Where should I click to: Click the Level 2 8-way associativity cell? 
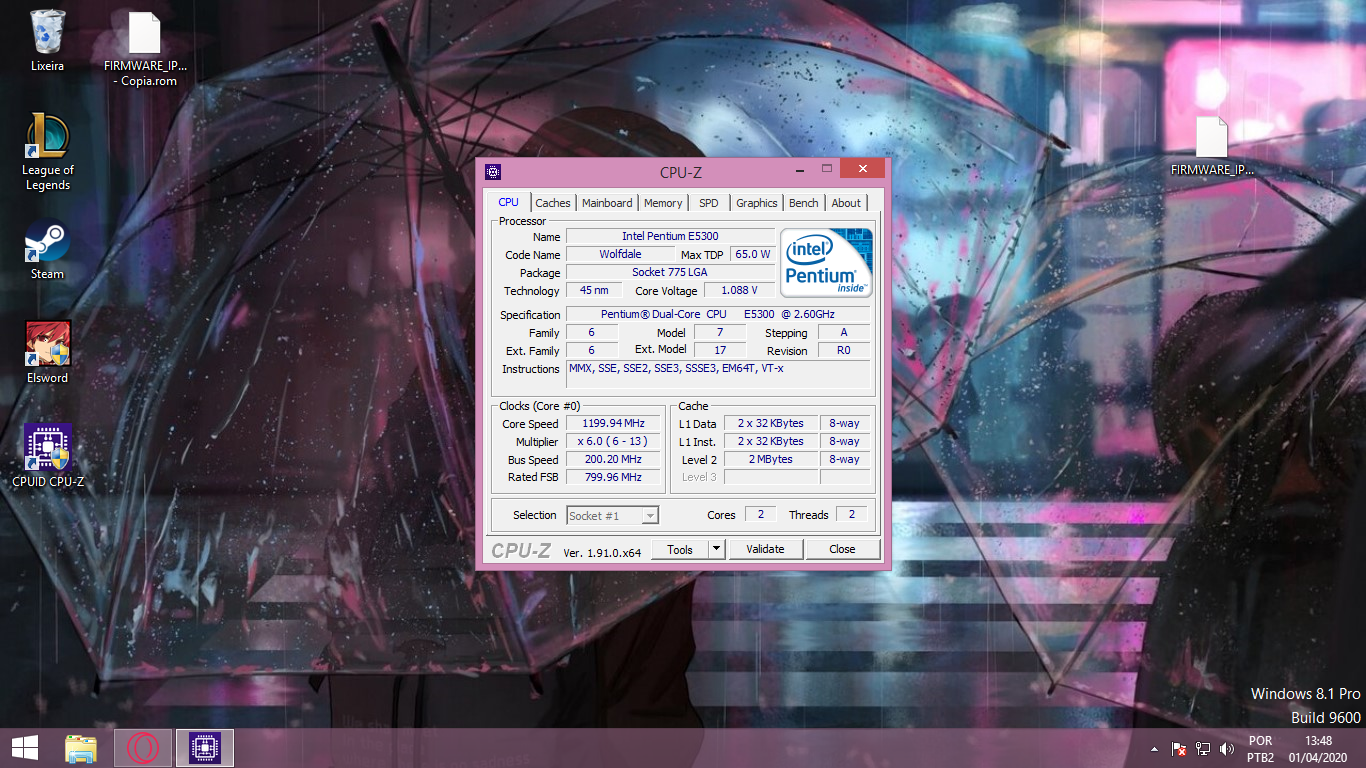844,460
